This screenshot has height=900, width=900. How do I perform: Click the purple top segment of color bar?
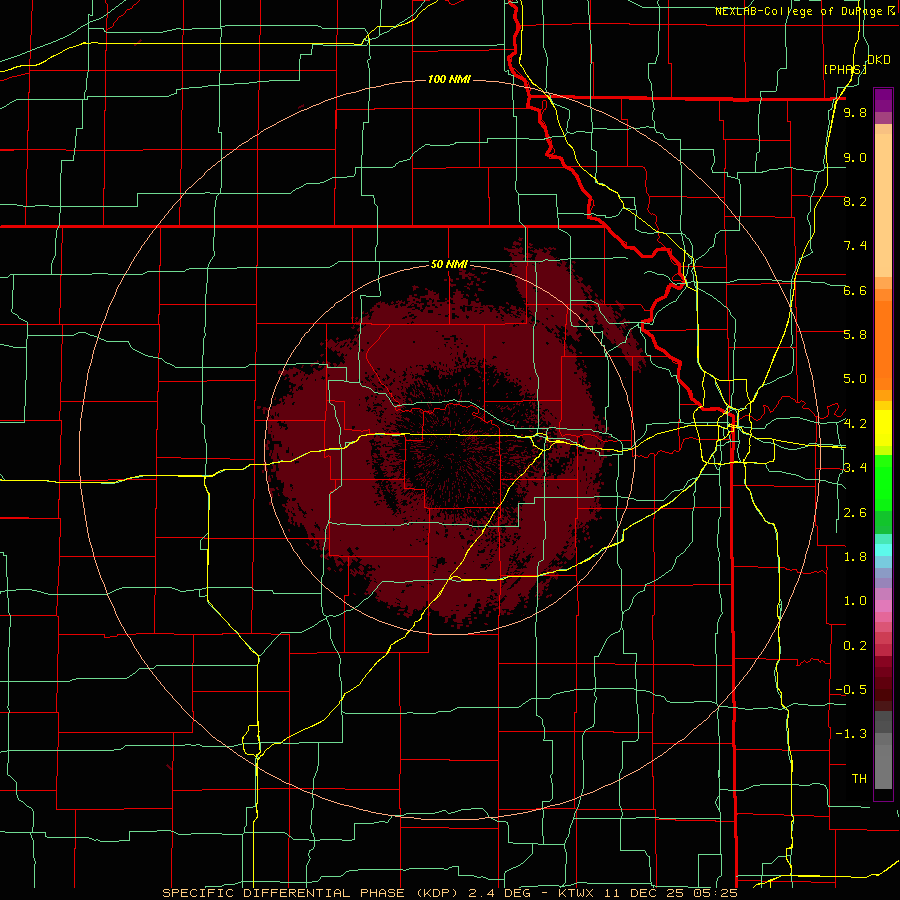(883, 100)
